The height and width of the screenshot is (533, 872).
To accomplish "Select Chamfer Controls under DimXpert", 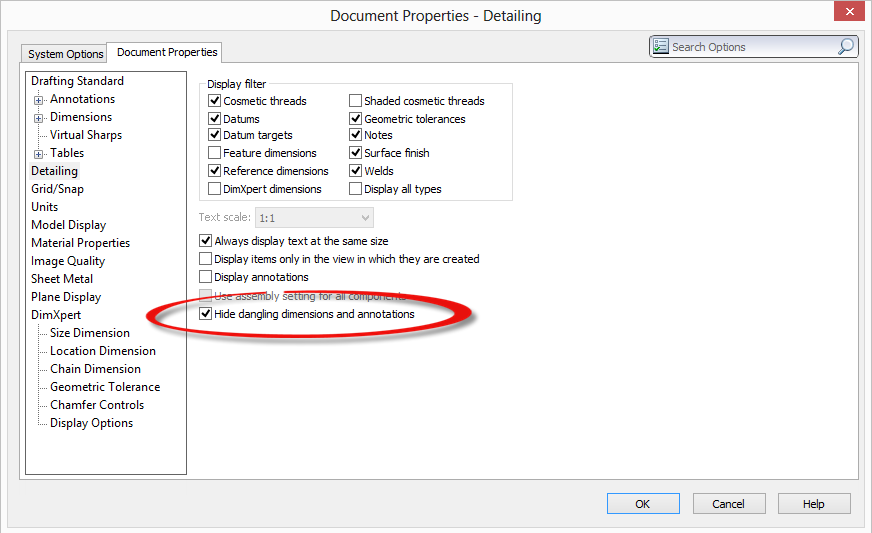I will pos(97,404).
